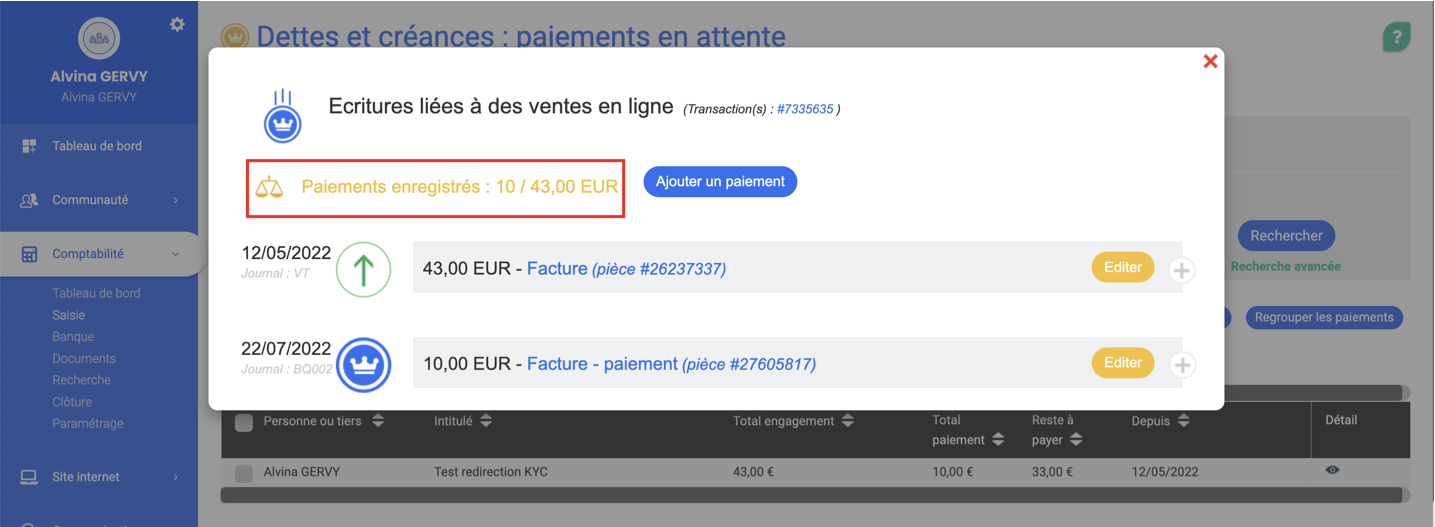
Task: Open settings gear in sidebar
Action: (177, 24)
